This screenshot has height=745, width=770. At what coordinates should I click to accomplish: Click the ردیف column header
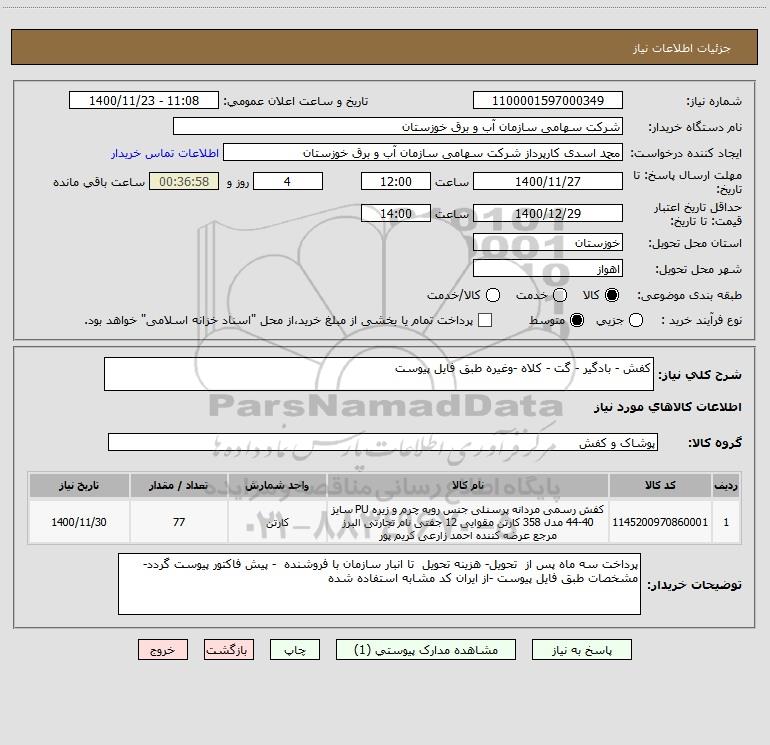[726, 485]
